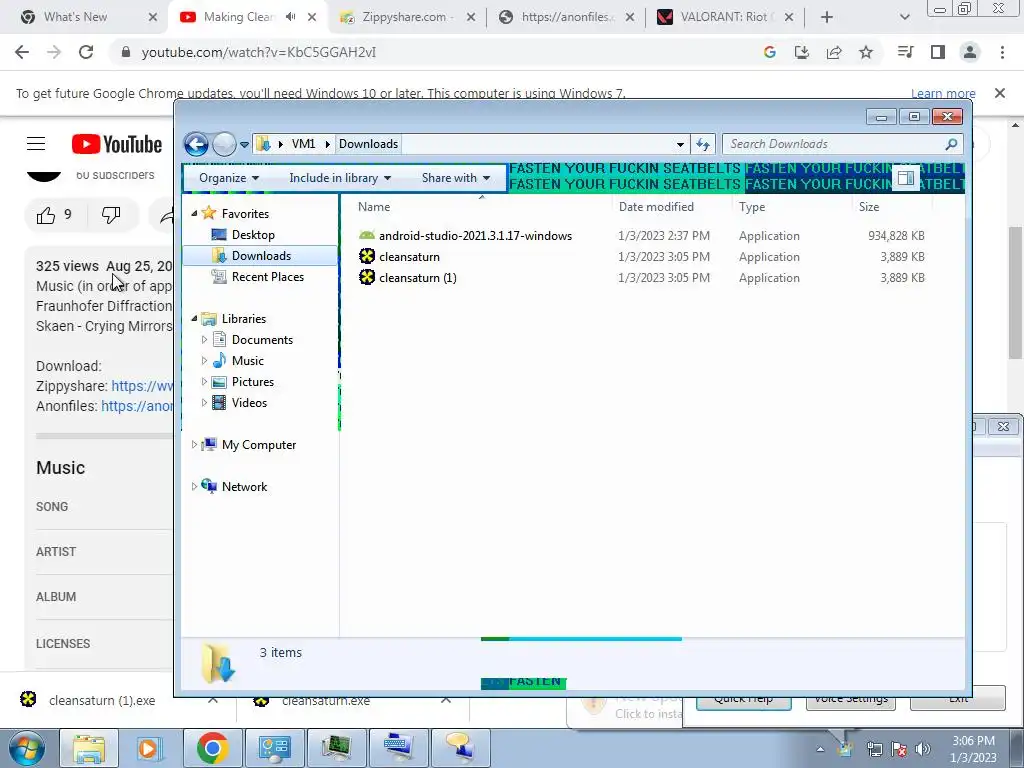Bookmark this page with the star icon
The width and height of the screenshot is (1024, 768).
tap(866, 52)
